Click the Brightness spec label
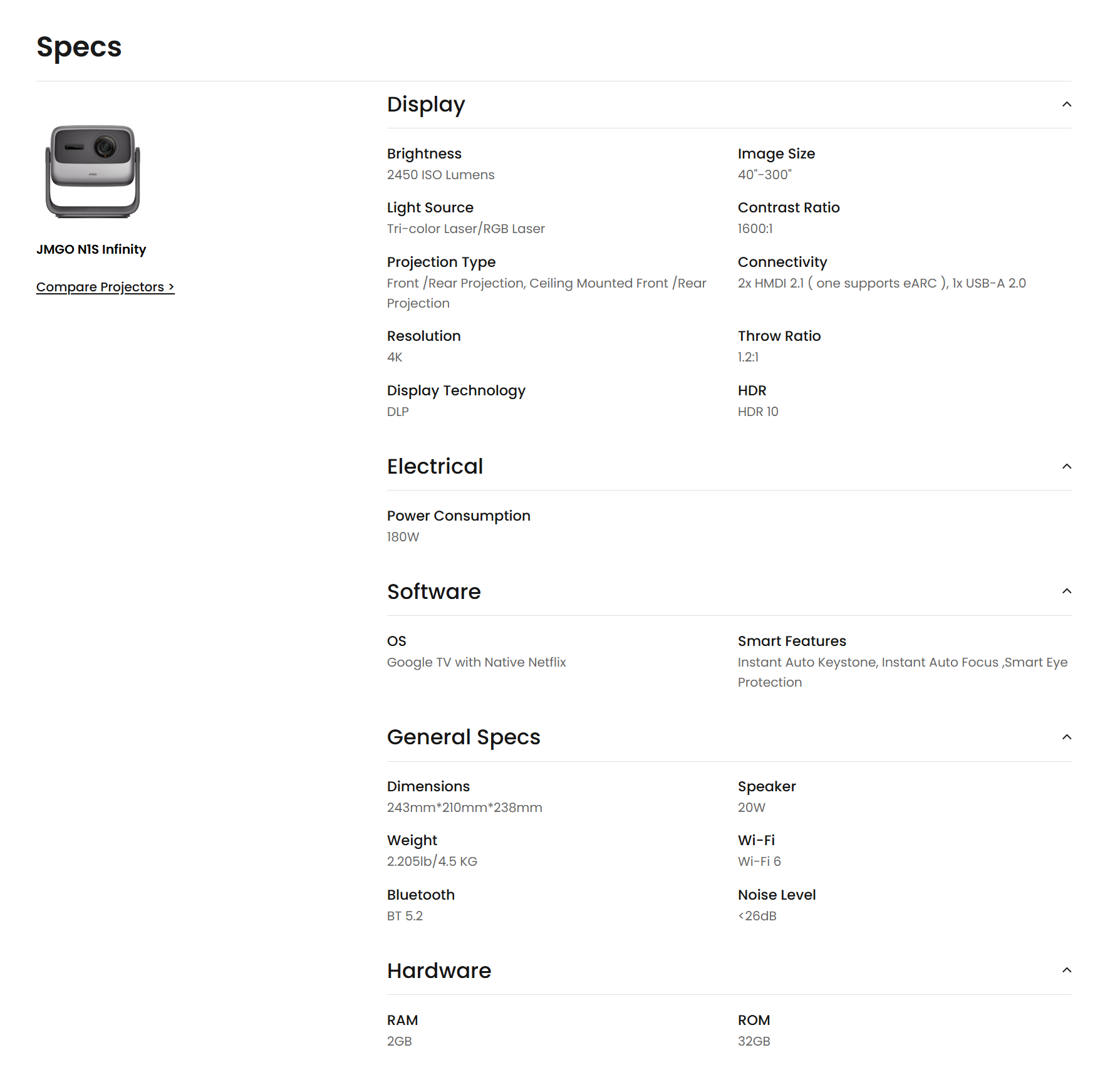 pos(424,154)
